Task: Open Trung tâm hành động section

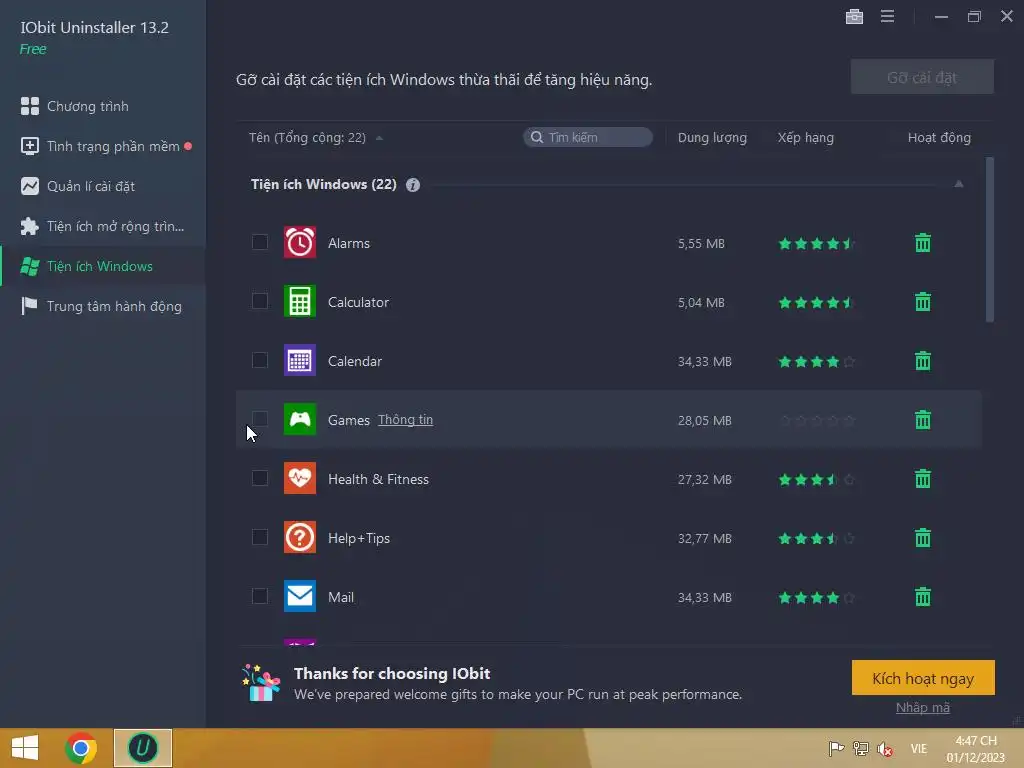Action: click(x=103, y=306)
